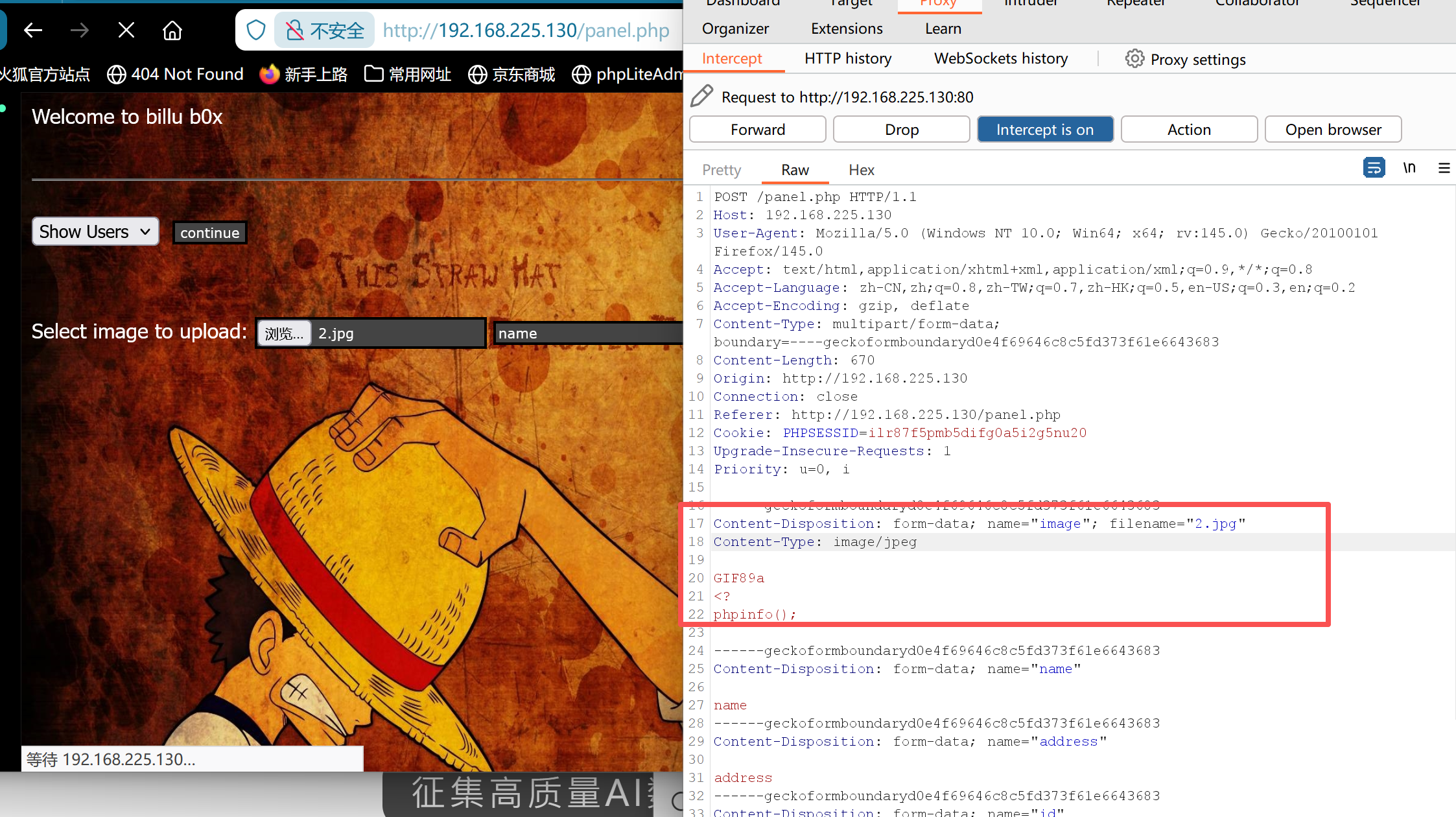The width and height of the screenshot is (1456, 817).
Task: Click the pencil icon to edit request settings
Action: [x=701, y=95]
